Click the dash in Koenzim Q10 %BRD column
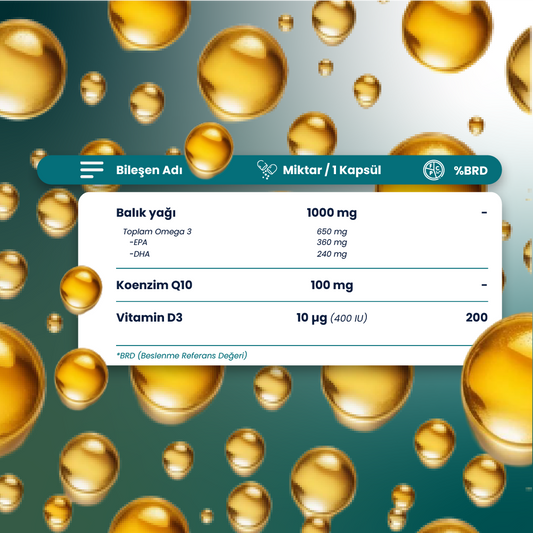 tap(484, 285)
